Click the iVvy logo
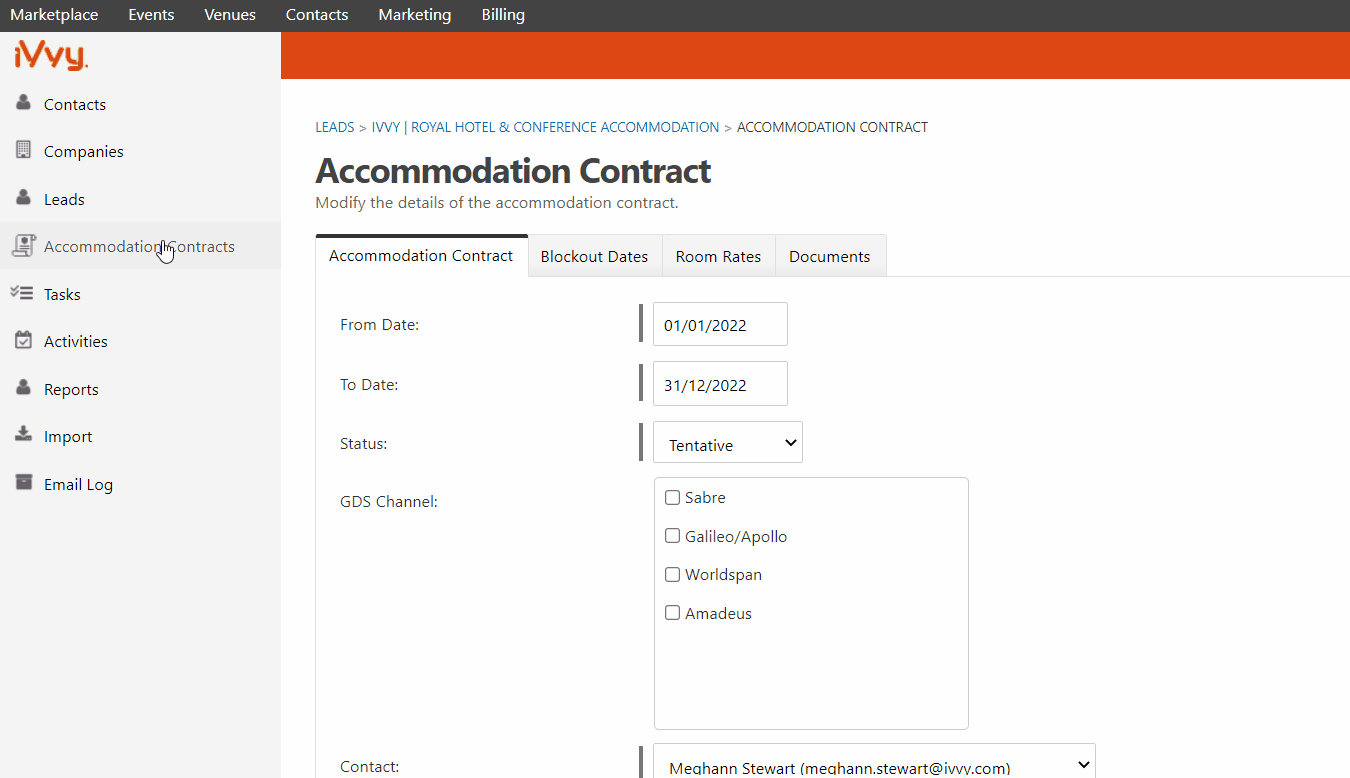This screenshot has width=1350, height=778. (51, 55)
